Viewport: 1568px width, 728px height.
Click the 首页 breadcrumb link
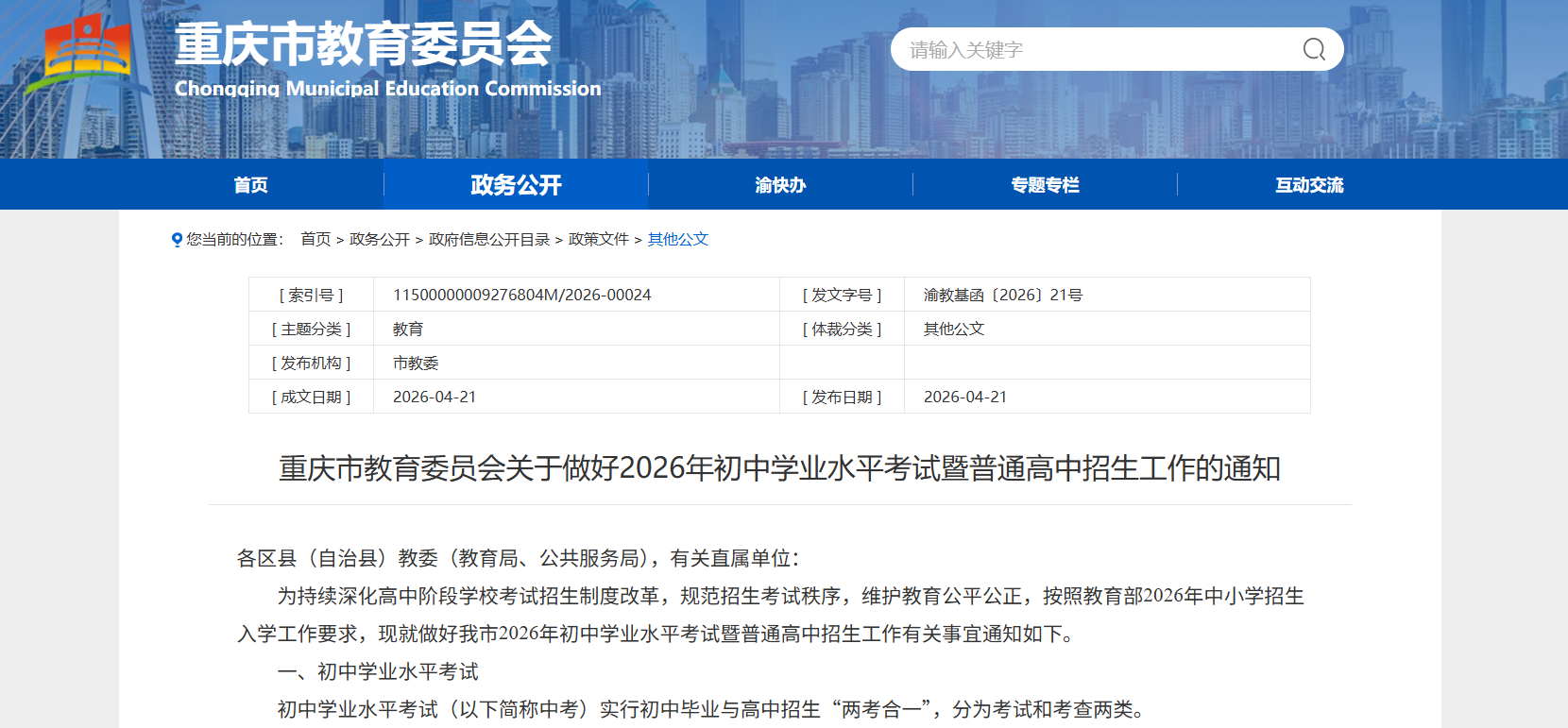315,240
